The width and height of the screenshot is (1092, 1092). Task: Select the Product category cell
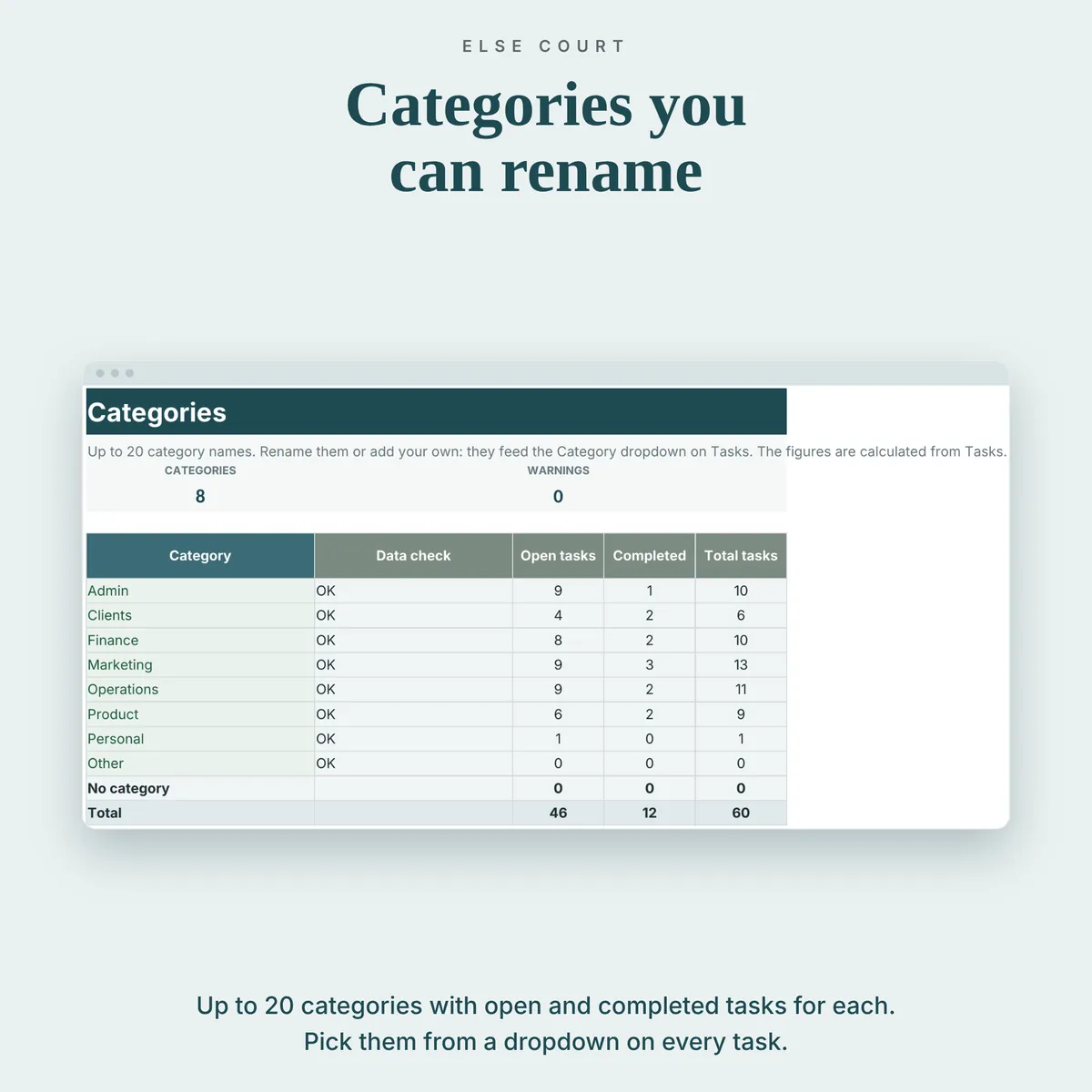click(x=200, y=714)
